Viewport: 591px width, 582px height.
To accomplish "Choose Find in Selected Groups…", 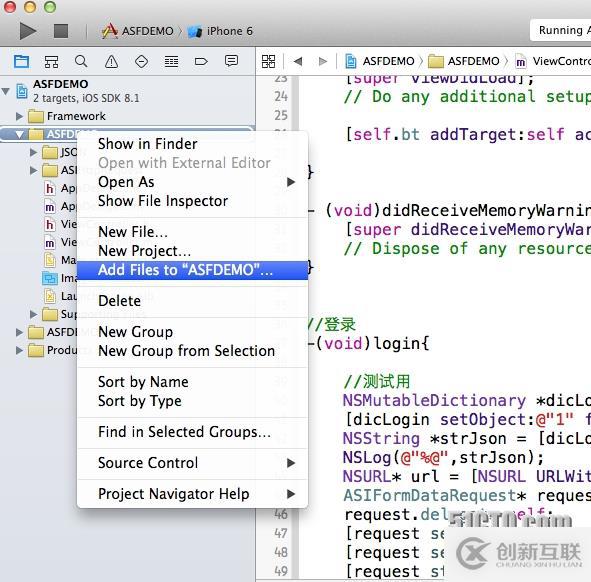I will pyautogui.click(x=192, y=432).
